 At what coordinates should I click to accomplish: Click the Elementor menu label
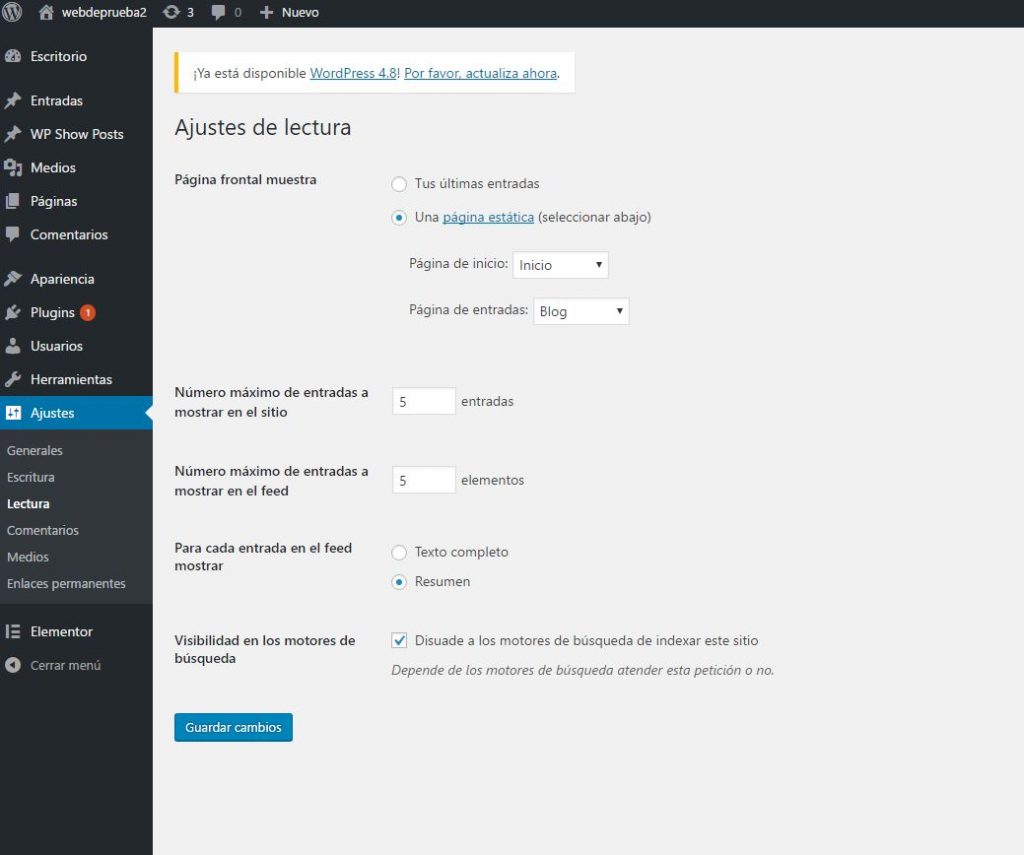coord(61,632)
